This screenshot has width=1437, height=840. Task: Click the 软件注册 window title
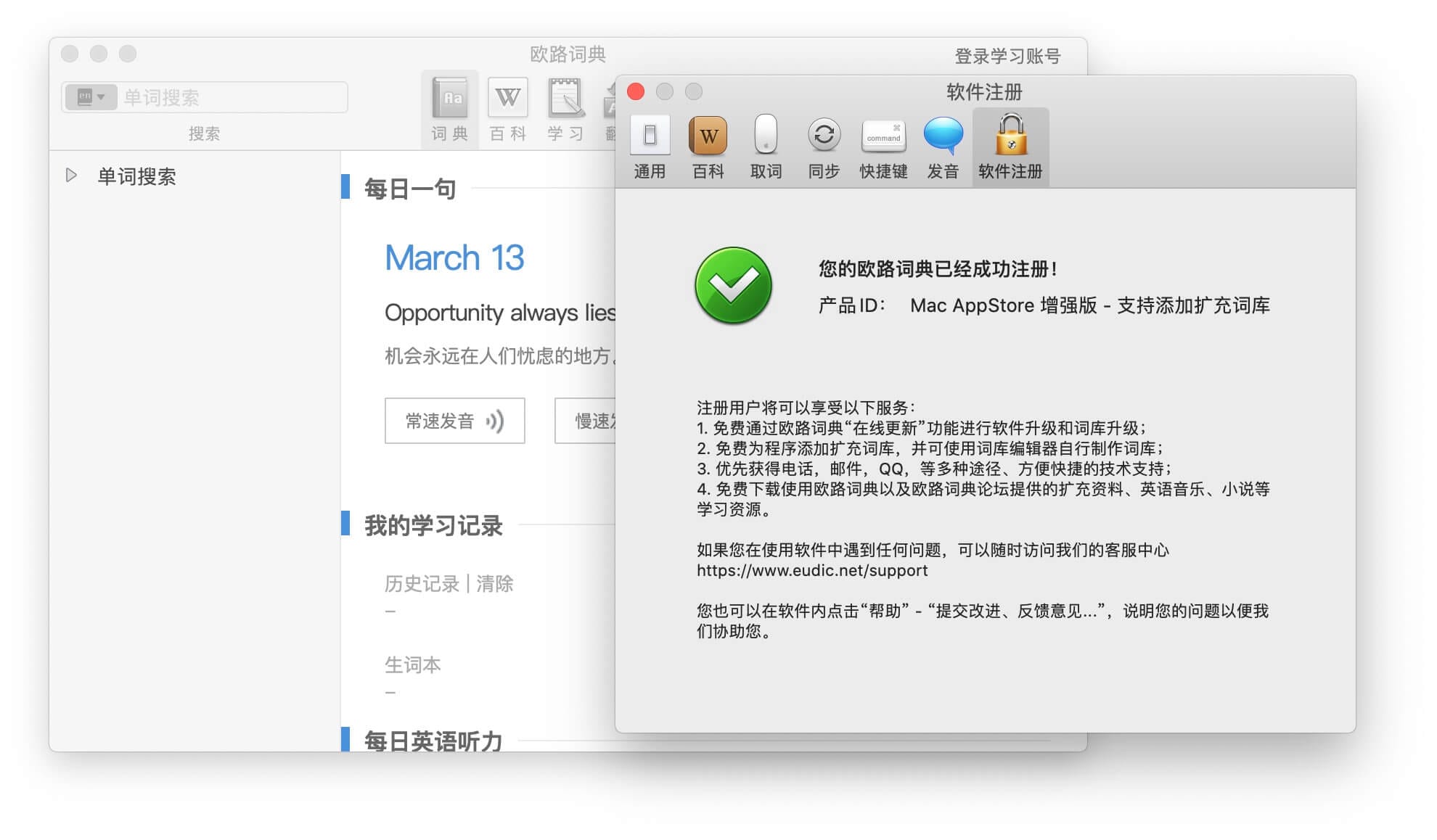tap(984, 91)
